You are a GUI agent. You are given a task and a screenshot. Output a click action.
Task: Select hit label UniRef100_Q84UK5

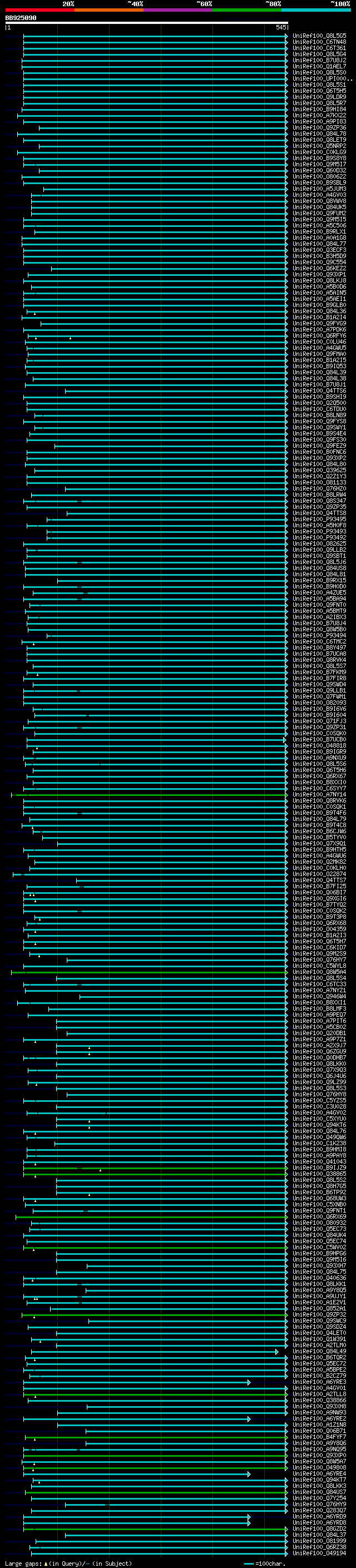tap(319, 207)
